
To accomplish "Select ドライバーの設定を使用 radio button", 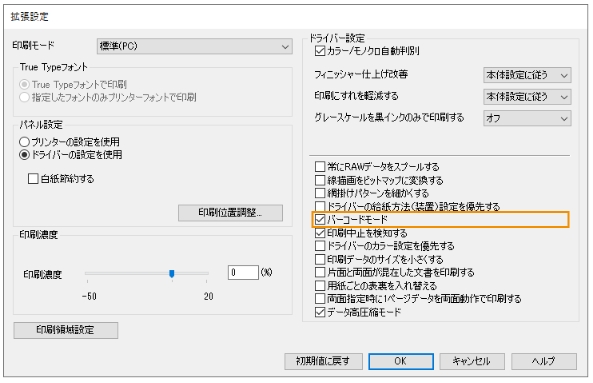I will (x=24, y=155).
